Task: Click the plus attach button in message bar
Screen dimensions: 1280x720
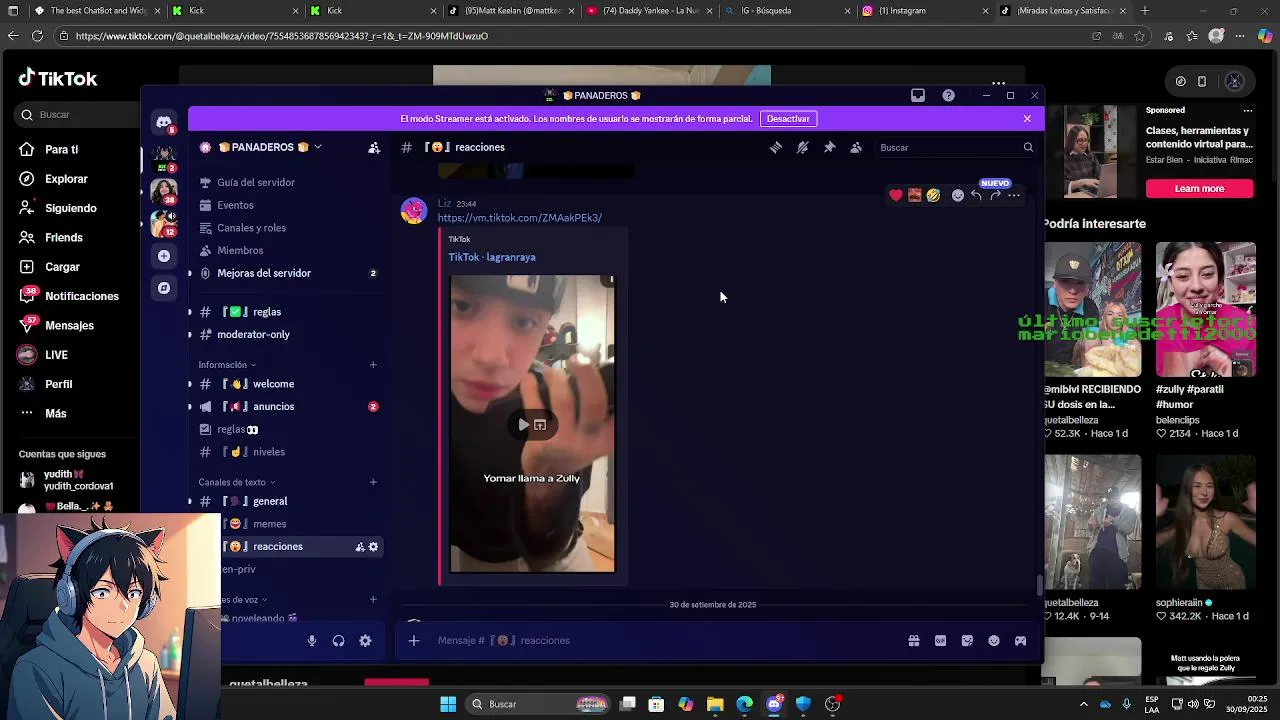Action: click(x=414, y=640)
